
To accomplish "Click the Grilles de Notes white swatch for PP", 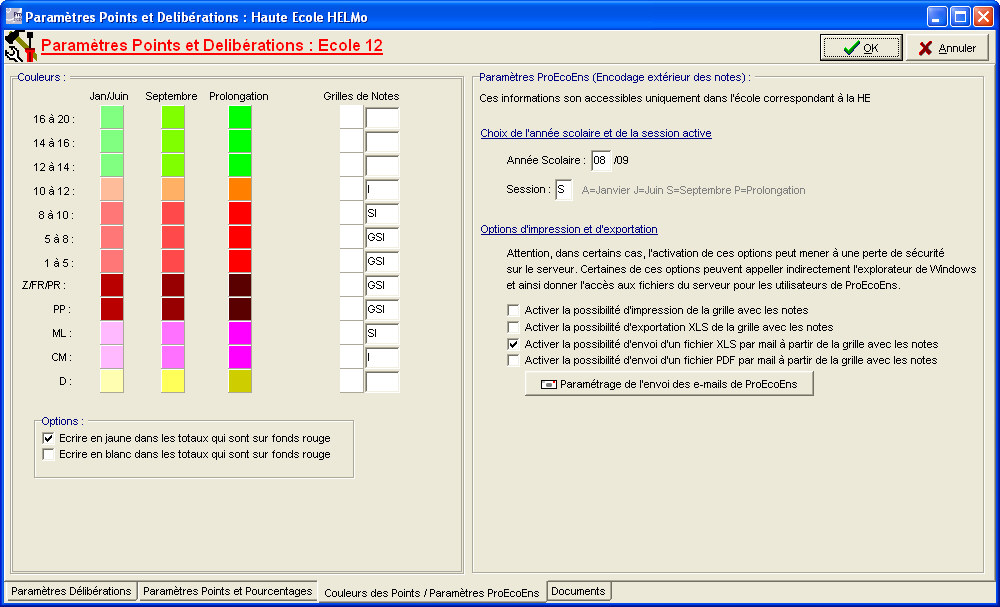I will pos(351,309).
